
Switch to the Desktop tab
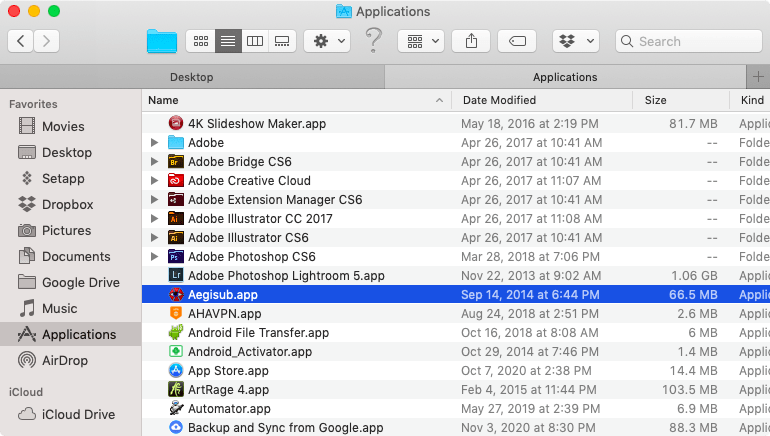192,77
